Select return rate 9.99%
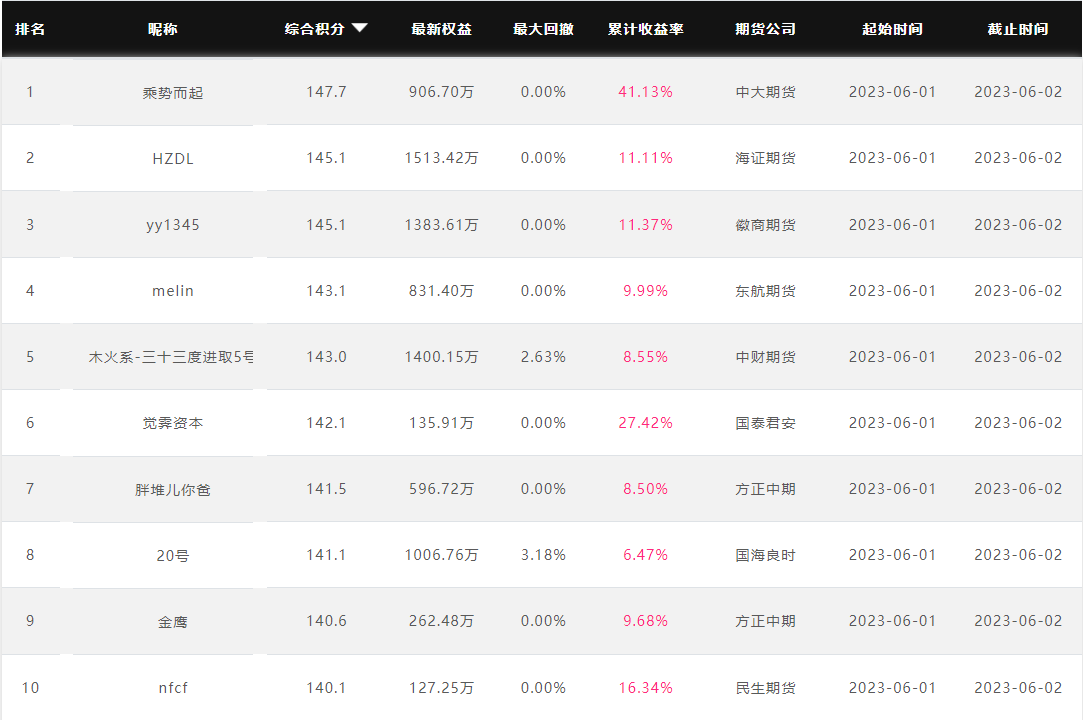 645,290
